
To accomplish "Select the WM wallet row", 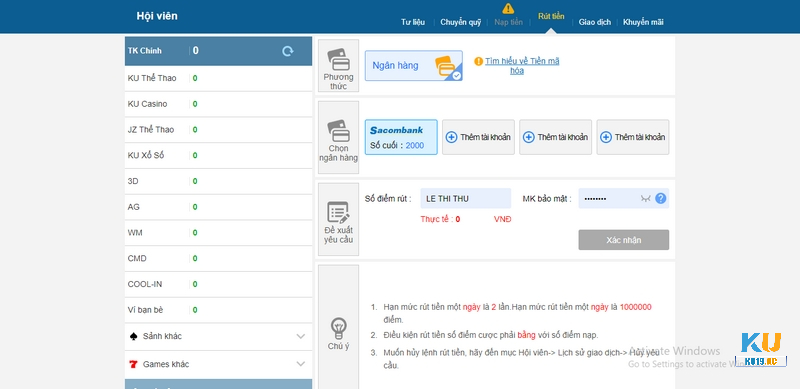I will pos(218,233).
